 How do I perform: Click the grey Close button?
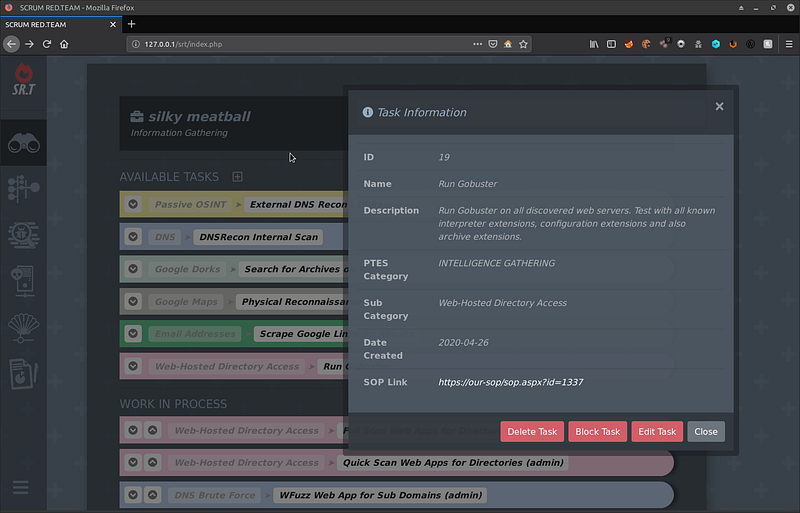(x=706, y=432)
